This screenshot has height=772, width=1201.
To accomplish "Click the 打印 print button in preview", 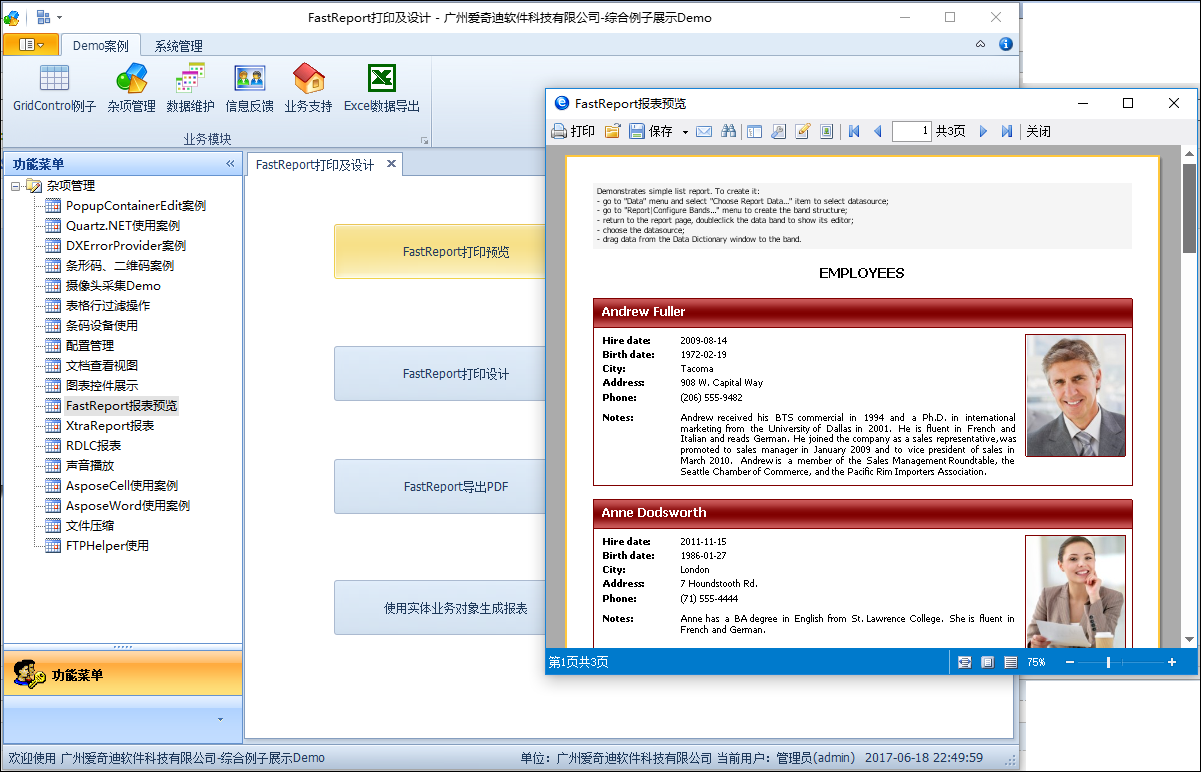I will pyautogui.click(x=573, y=131).
